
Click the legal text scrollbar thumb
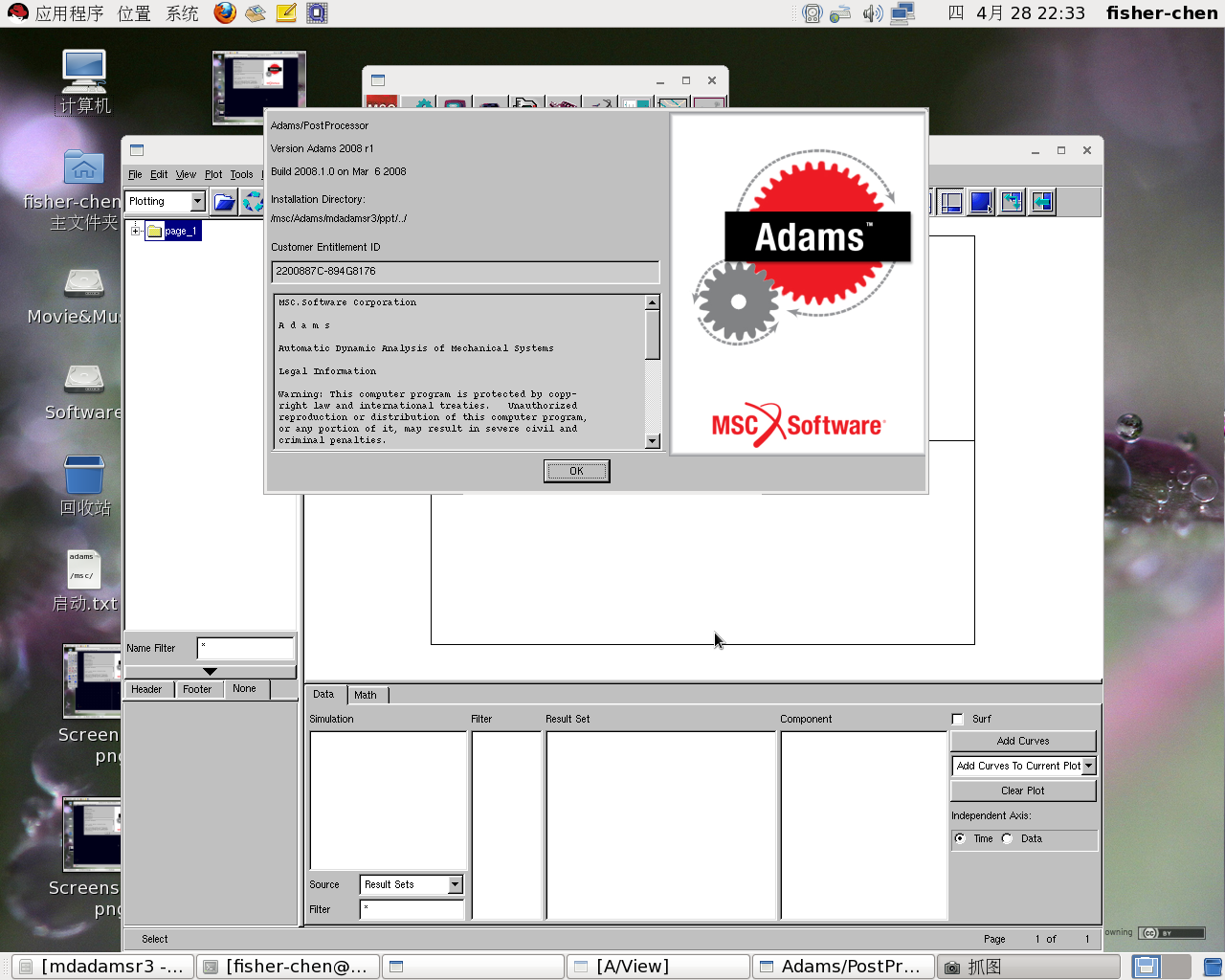653,334
